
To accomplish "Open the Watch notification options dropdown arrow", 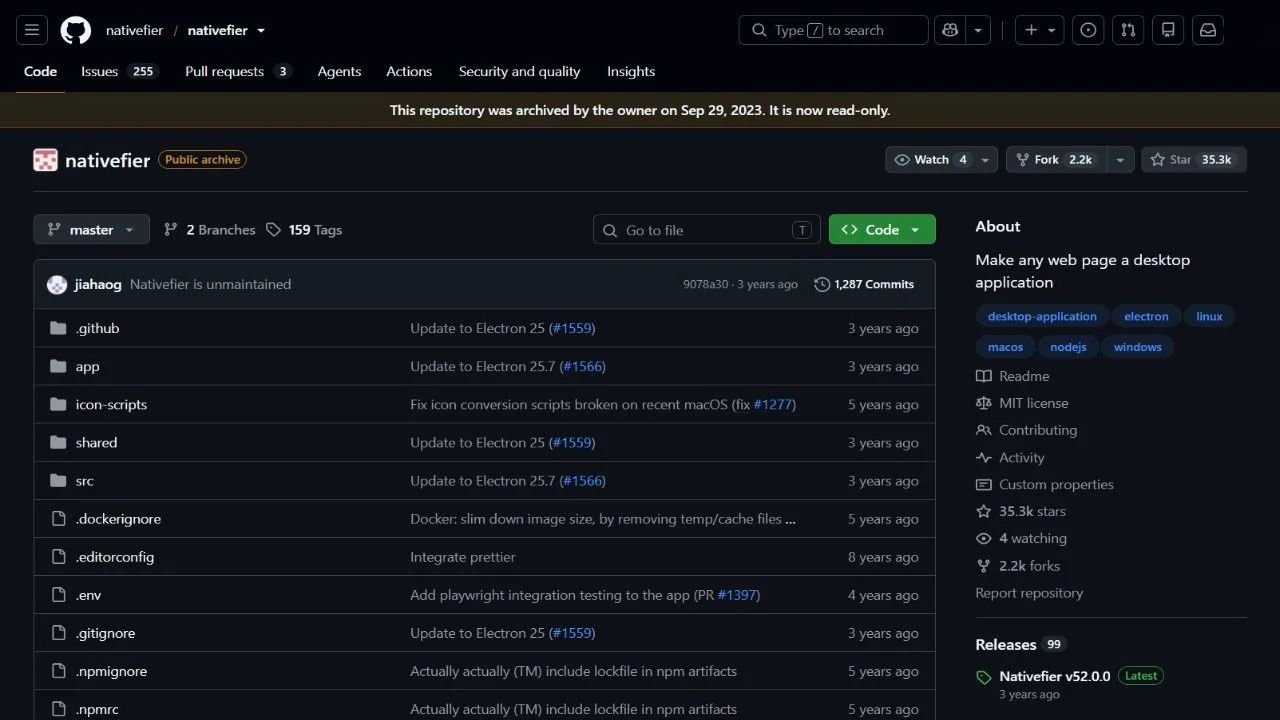I will 986,160.
